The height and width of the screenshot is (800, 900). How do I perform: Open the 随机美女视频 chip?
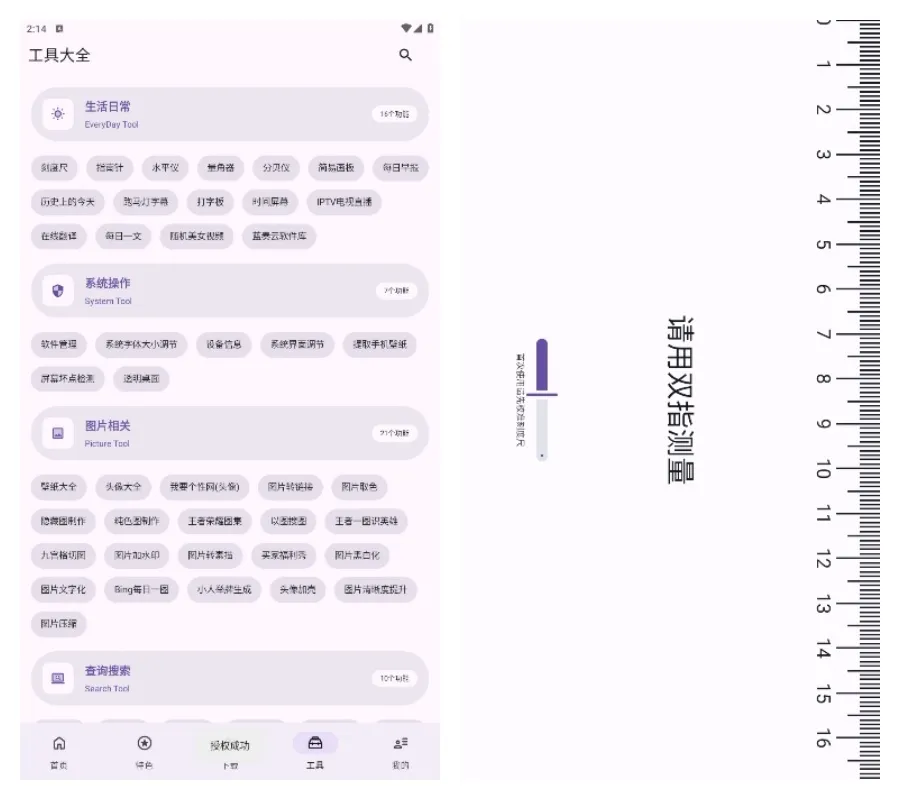click(197, 236)
